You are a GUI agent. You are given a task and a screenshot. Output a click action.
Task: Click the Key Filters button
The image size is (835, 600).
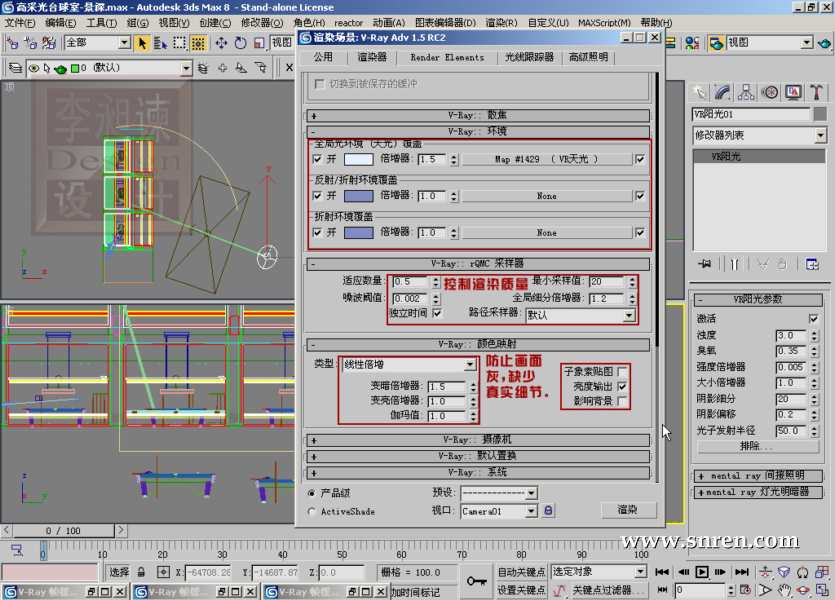pos(608,590)
